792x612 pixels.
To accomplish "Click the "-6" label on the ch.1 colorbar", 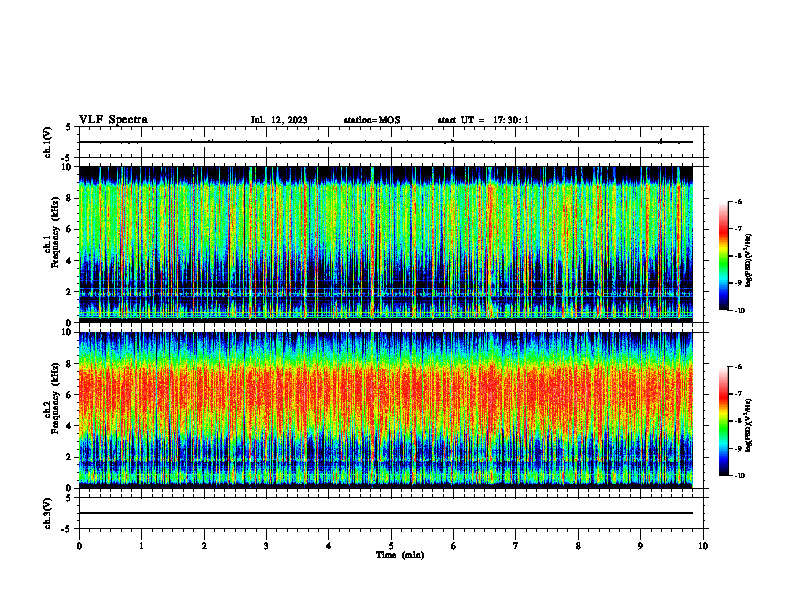I will click(x=739, y=201).
